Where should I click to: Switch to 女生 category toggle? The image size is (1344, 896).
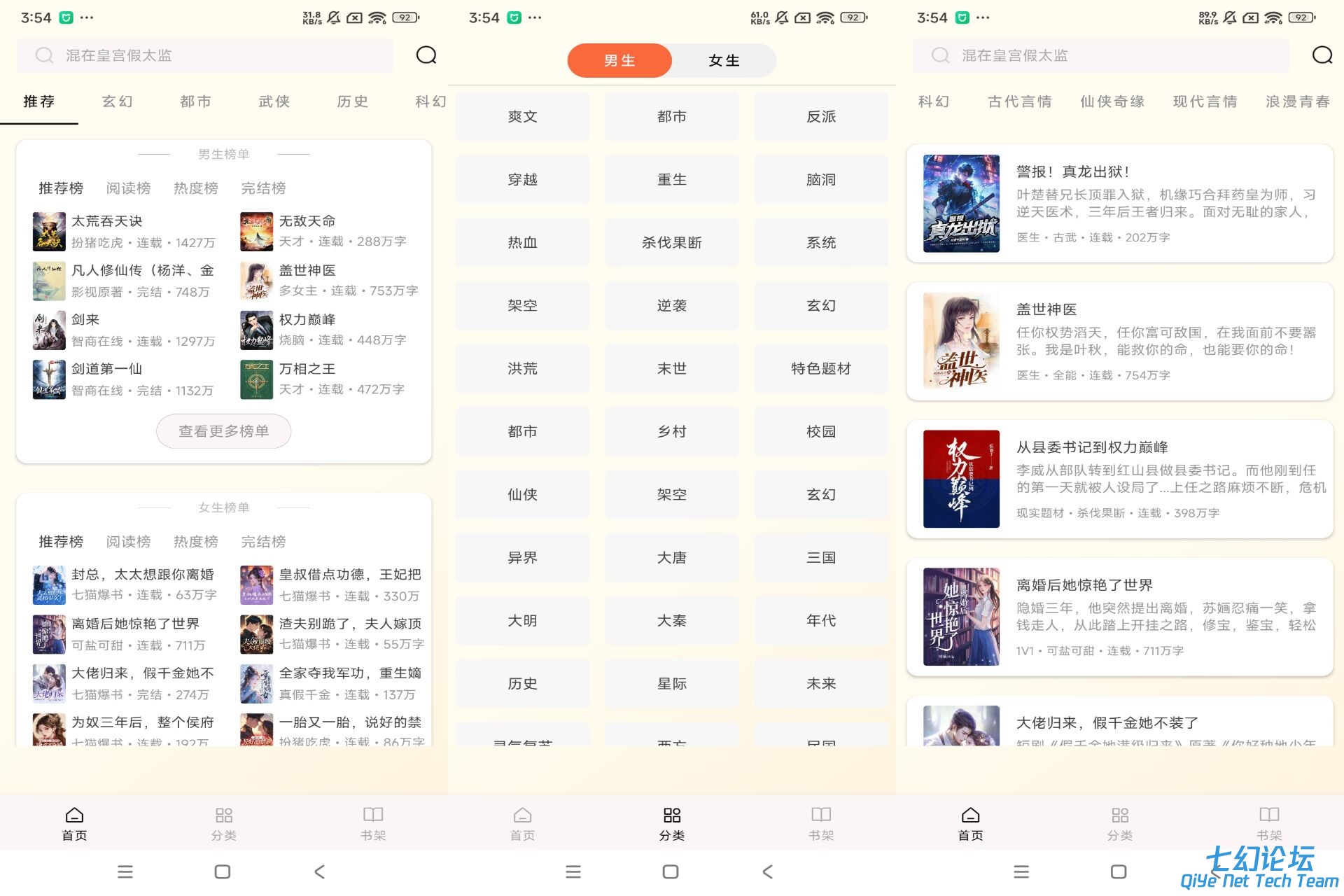pyautogui.click(x=723, y=61)
